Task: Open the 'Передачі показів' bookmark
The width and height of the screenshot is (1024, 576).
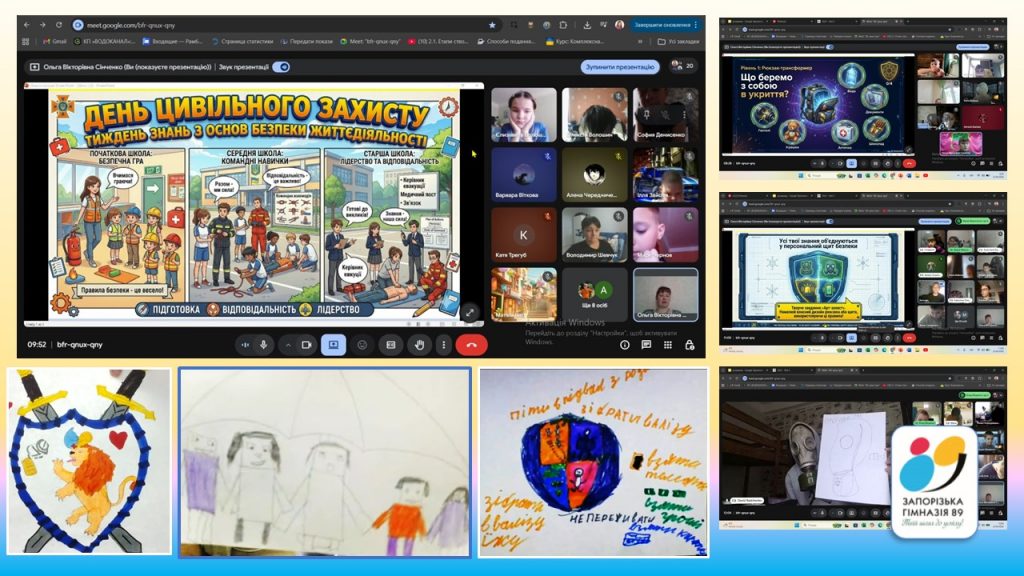Action: pyautogui.click(x=312, y=41)
